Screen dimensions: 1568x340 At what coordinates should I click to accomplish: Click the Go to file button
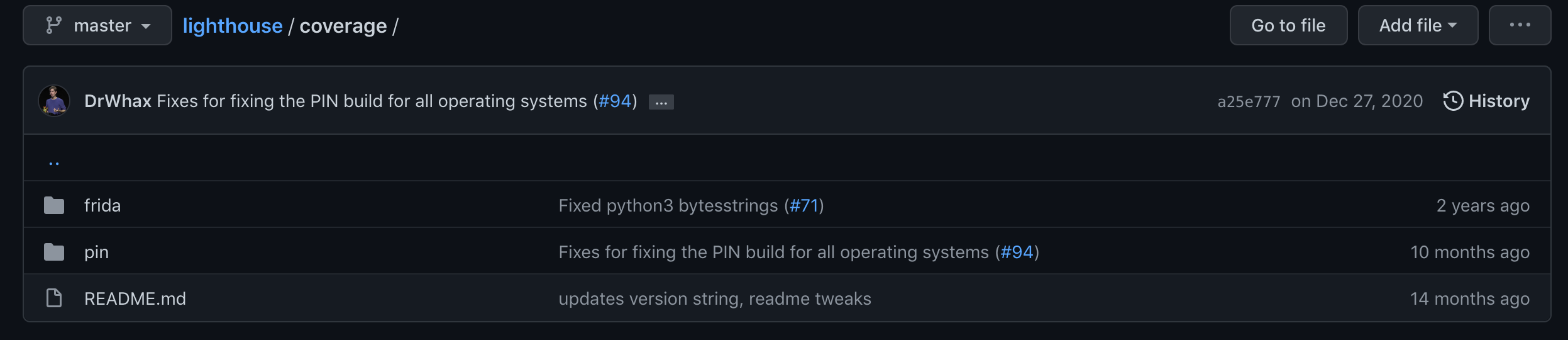[x=1288, y=25]
